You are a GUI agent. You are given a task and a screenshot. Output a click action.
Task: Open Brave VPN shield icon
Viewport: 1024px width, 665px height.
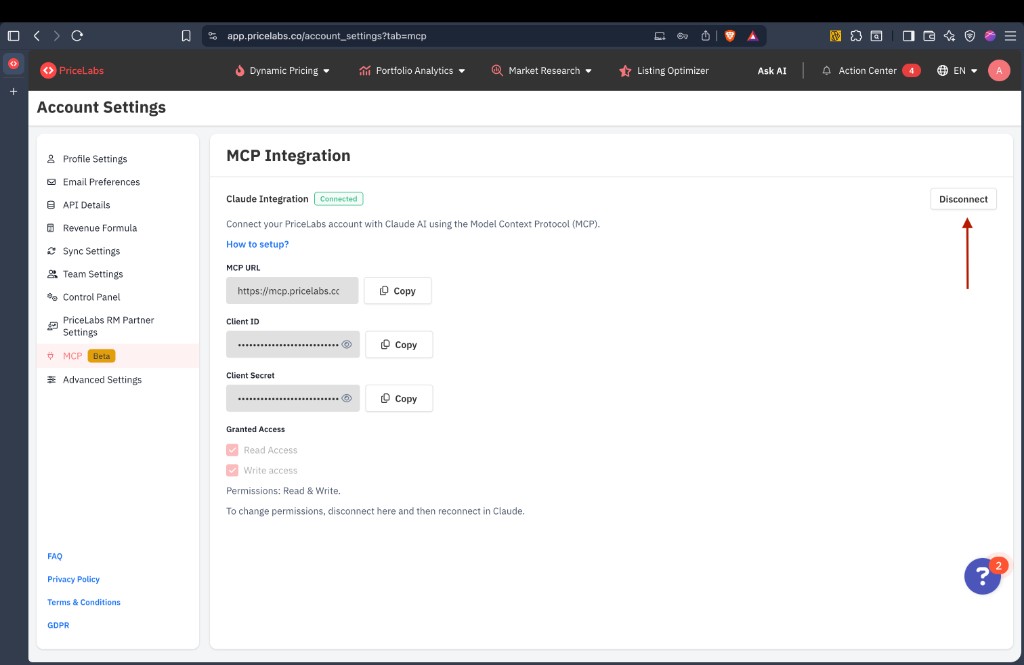pyautogui.click(x=970, y=36)
